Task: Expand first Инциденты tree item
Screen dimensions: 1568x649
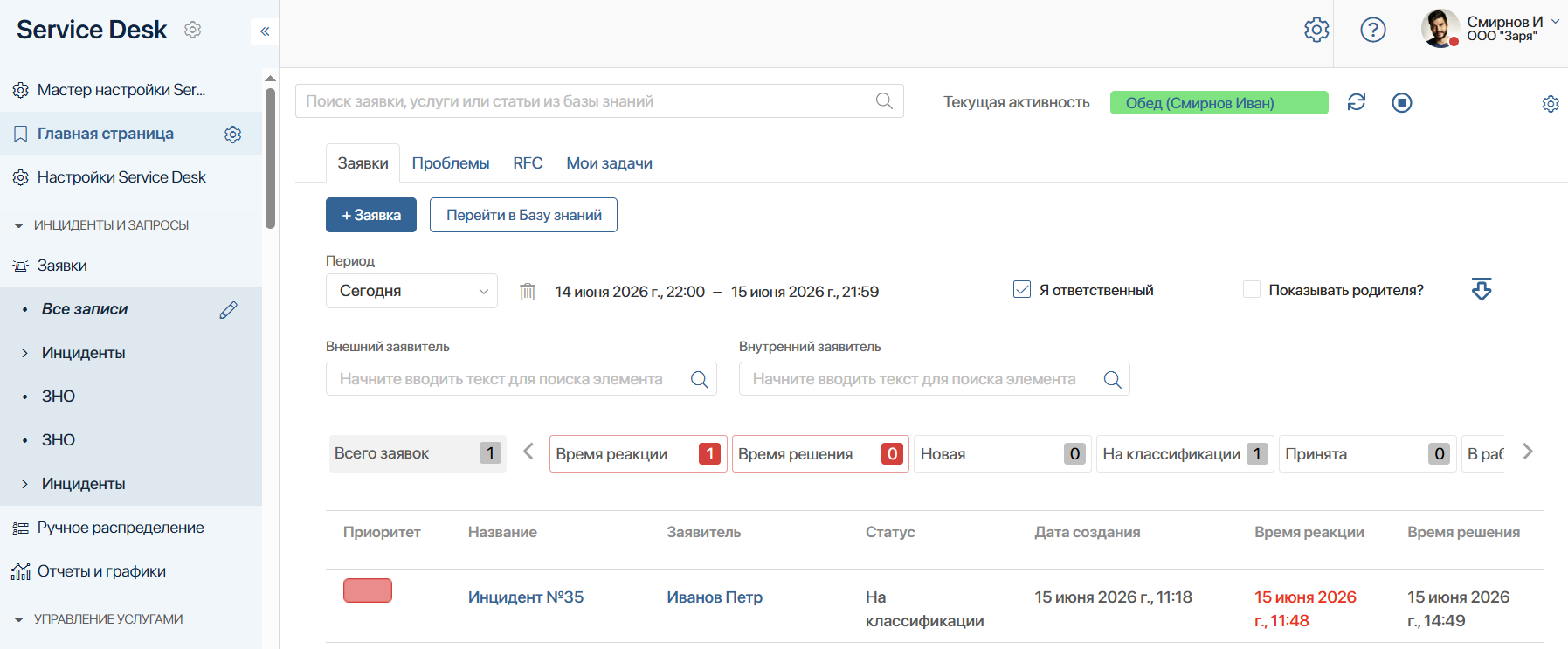Action: tap(24, 353)
